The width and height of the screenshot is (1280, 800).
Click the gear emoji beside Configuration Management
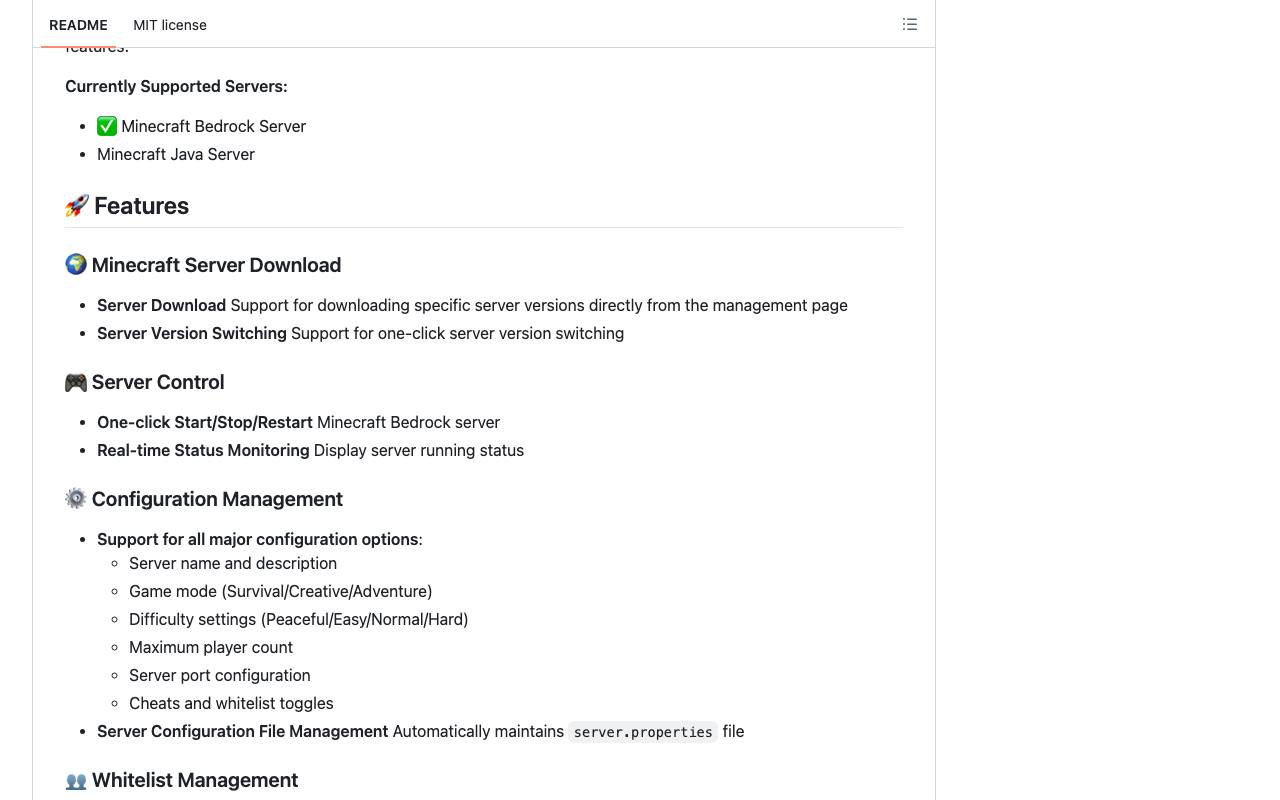tap(76, 499)
